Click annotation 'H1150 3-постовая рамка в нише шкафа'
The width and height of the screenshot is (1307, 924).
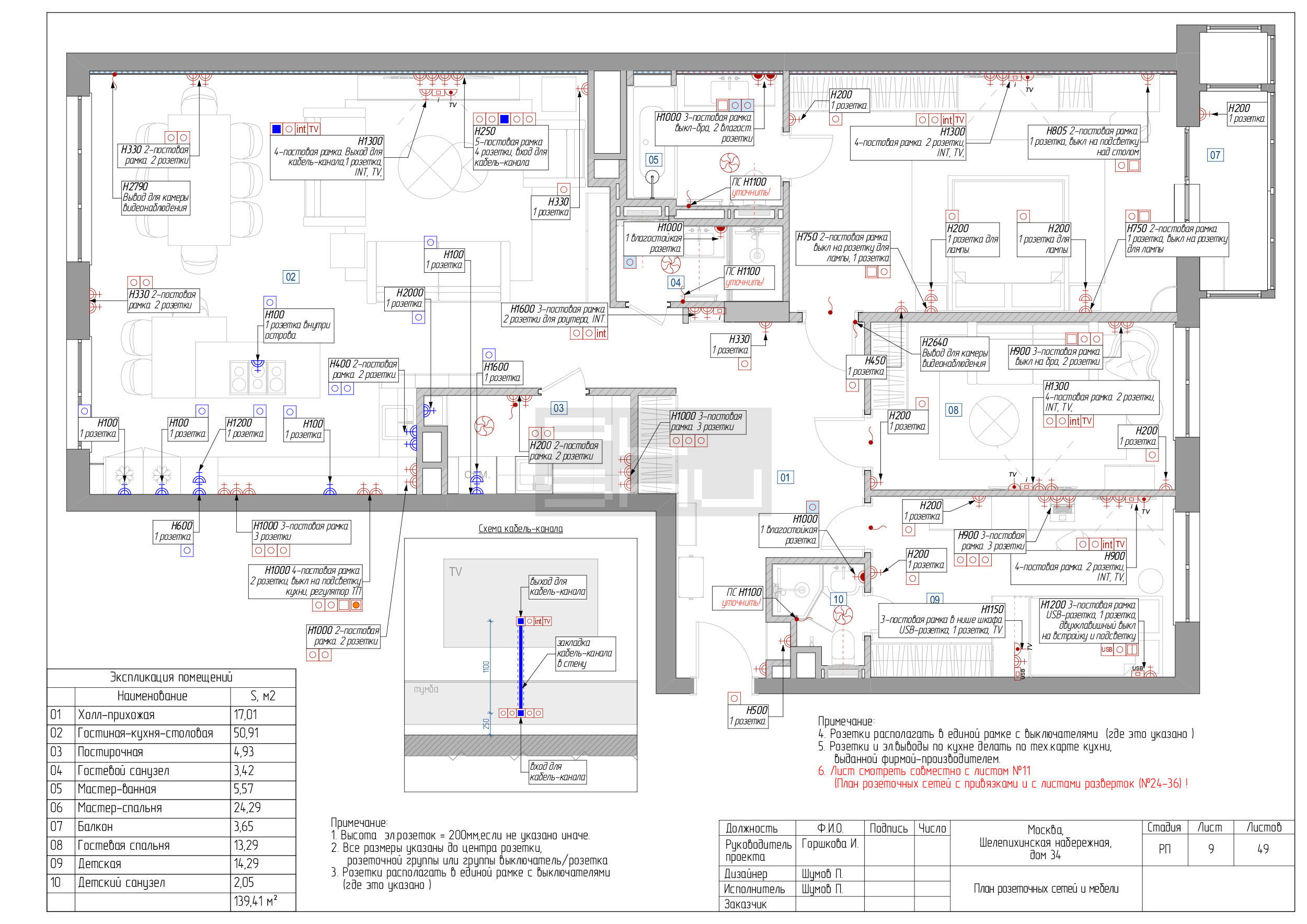(x=942, y=620)
